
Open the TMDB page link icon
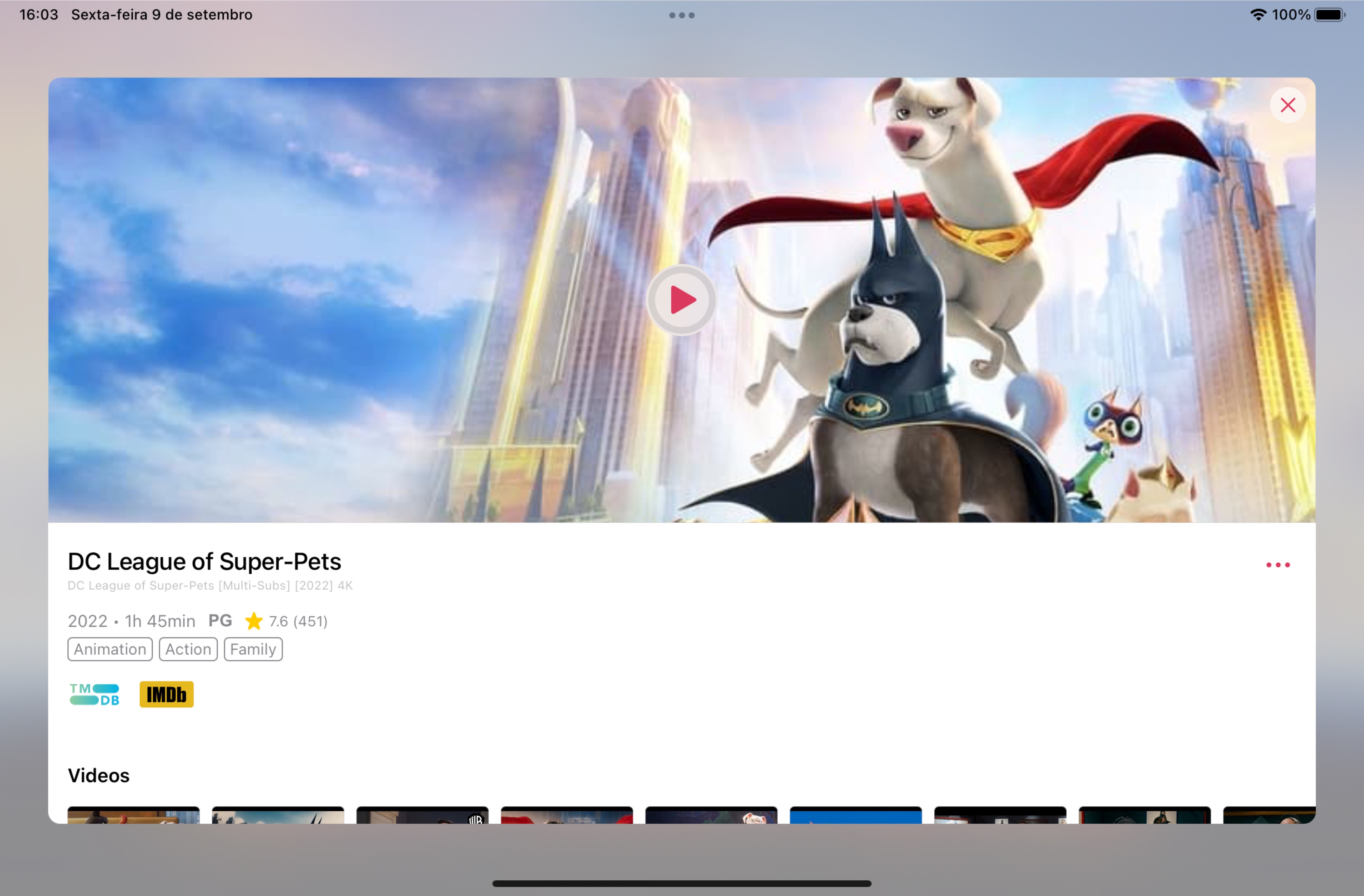(x=95, y=694)
